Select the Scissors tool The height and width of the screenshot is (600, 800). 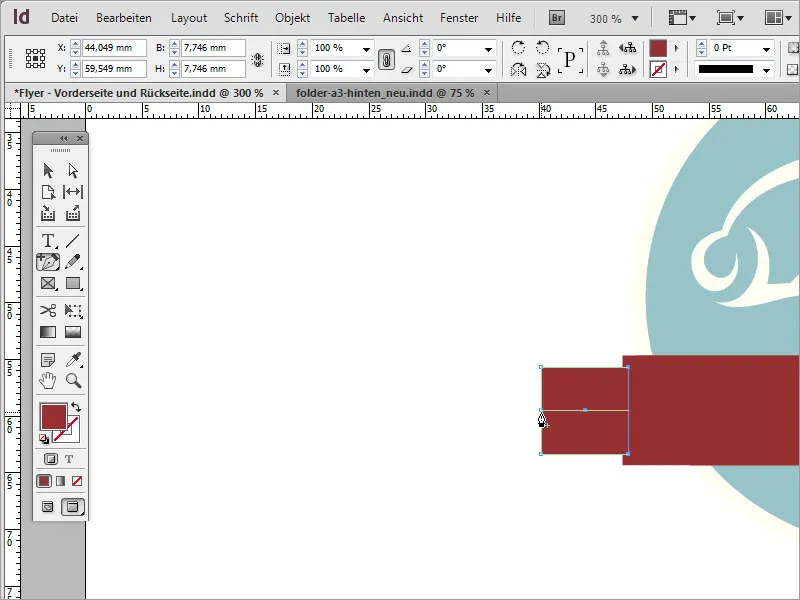pyautogui.click(x=48, y=310)
